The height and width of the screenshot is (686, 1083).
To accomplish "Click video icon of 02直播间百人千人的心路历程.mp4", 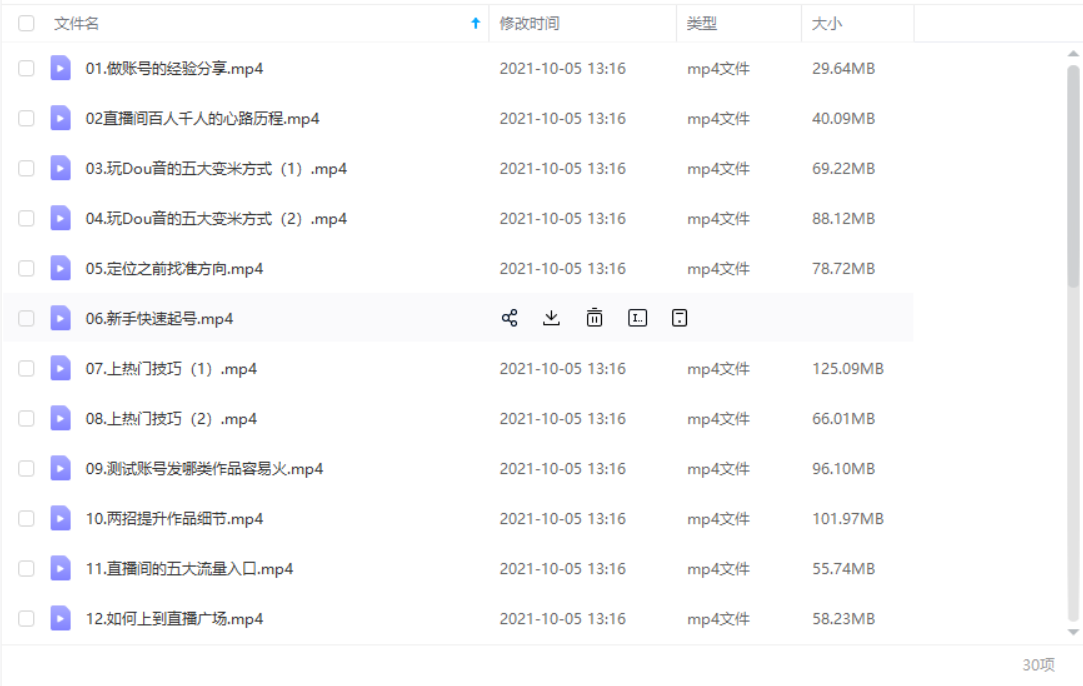I will pos(61,118).
